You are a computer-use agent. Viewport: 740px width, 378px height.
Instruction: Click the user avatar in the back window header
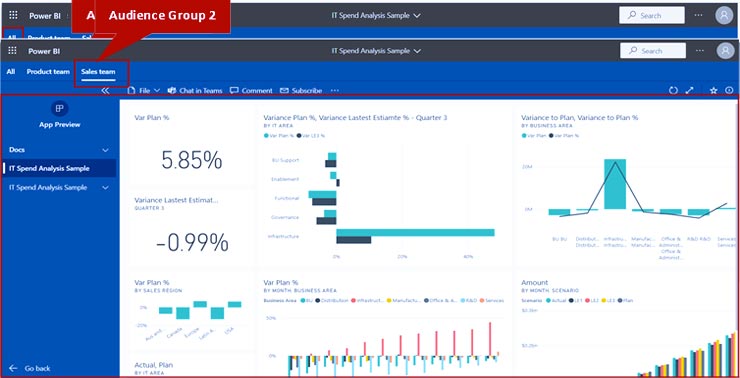(x=724, y=15)
